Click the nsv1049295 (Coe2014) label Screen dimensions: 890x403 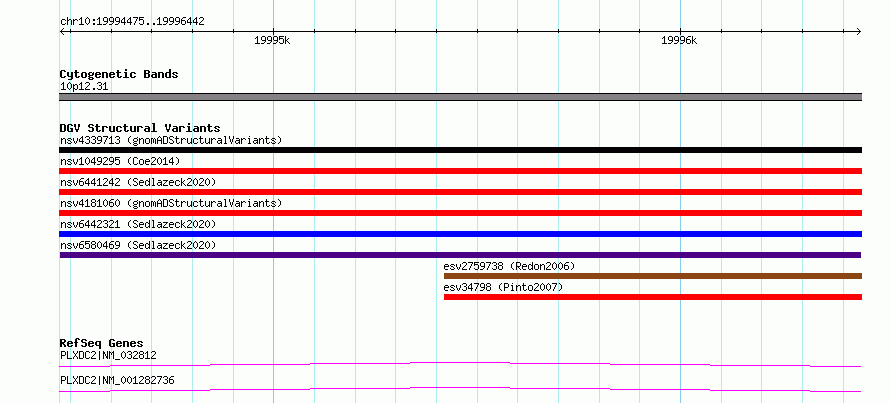click(x=120, y=161)
